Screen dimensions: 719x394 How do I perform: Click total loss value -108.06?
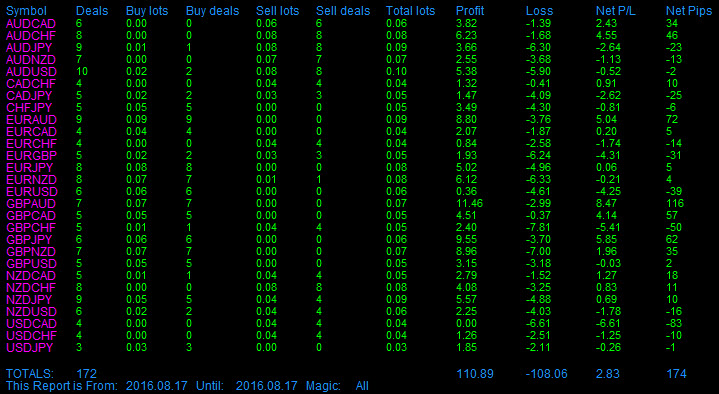tap(547, 374)
